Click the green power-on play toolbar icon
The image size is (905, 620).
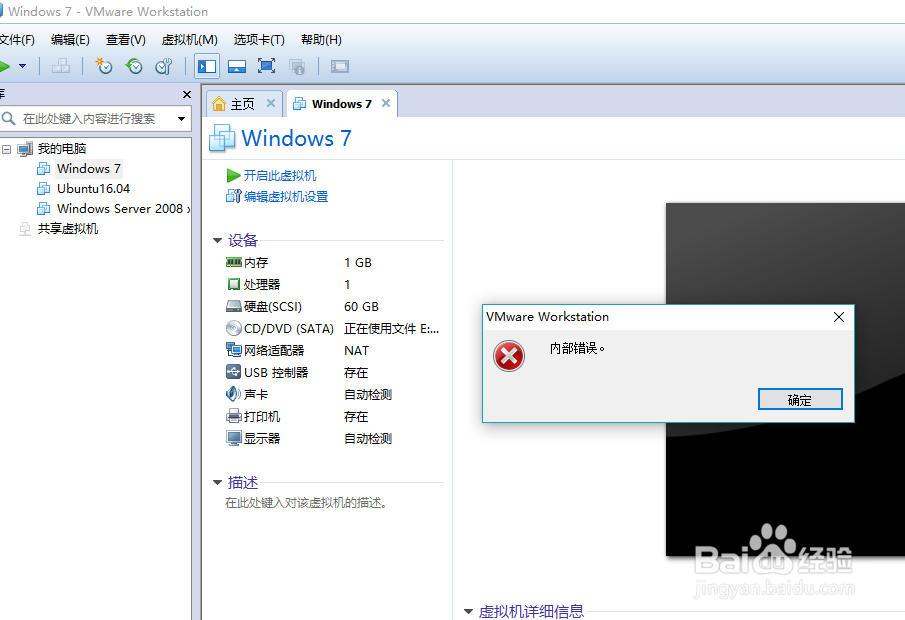[x=5, y=66]
